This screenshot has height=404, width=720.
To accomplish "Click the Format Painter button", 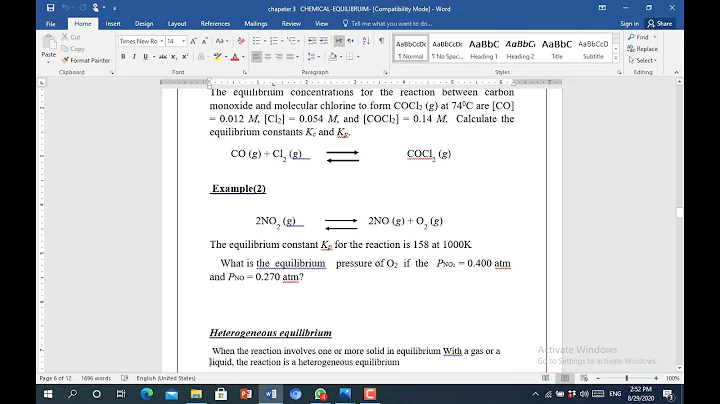I will pos(86,60).
